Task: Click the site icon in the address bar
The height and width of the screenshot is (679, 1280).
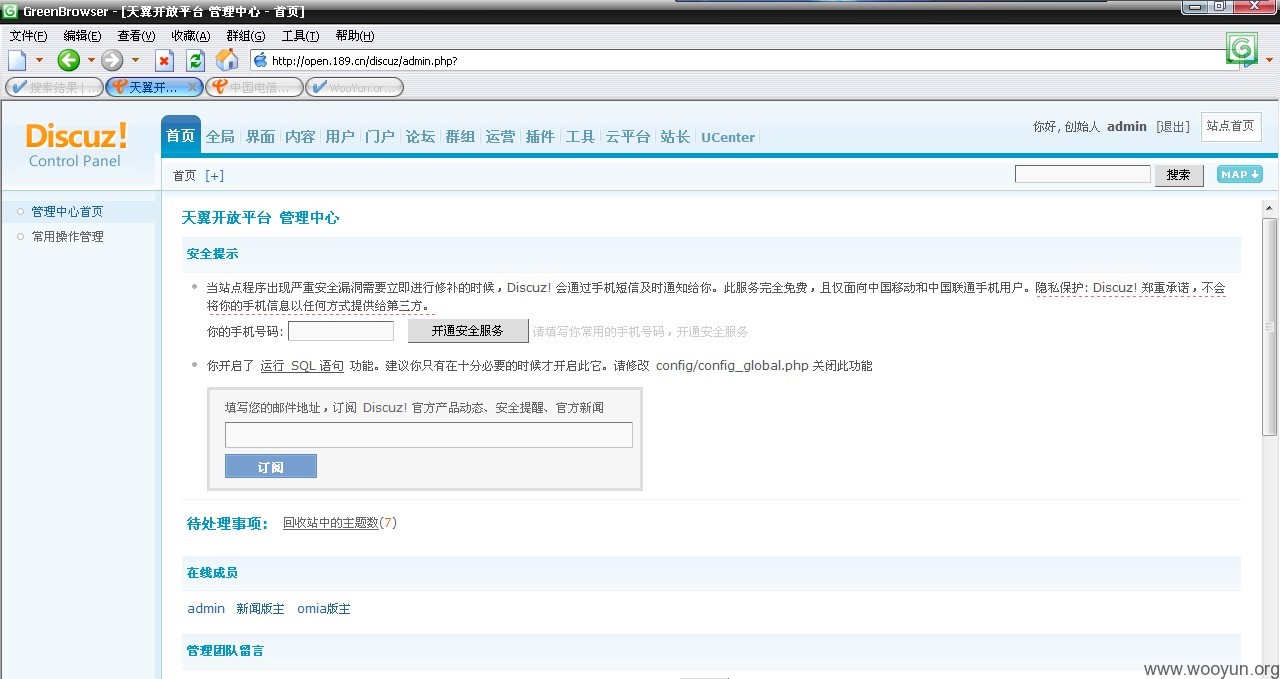Action: (261, 60)
